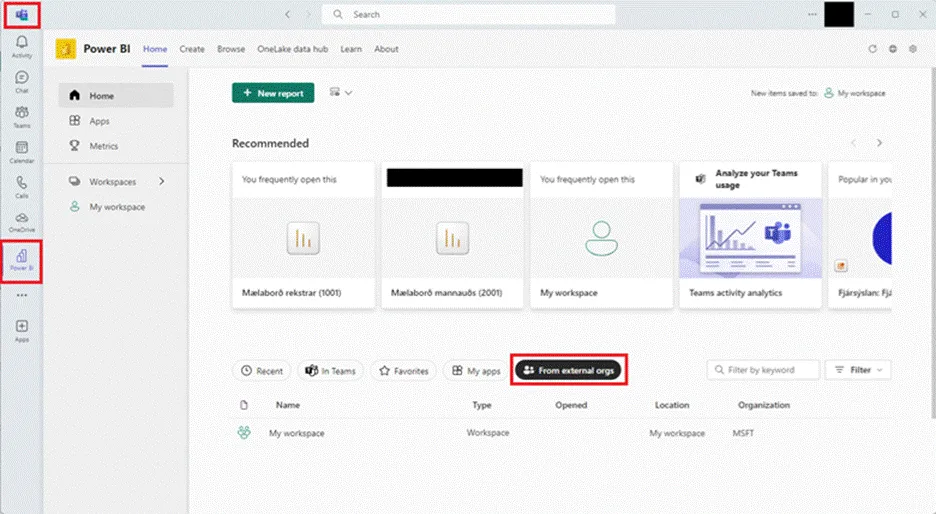Image resolution: width=936 pixels, height=514 pixels.
Task: Switch to the Home tab
Action: click(155, 49)
